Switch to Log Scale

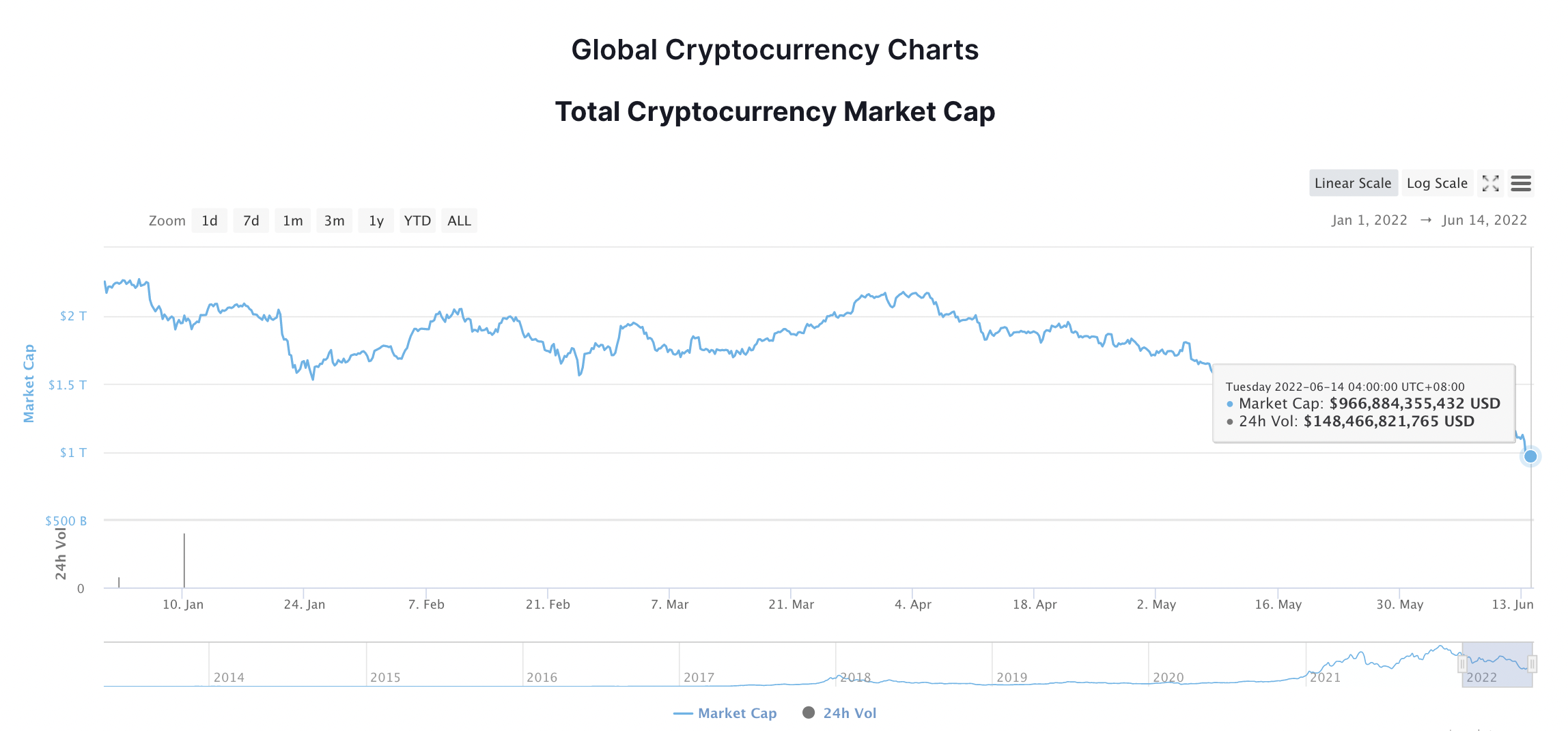pos(1437,183)
